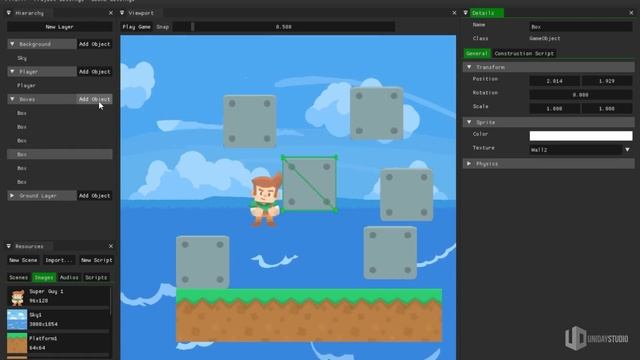Collapse the Viewport panel using its triangle icon
Screen dimensions: 640x360
tap(122, 13)
